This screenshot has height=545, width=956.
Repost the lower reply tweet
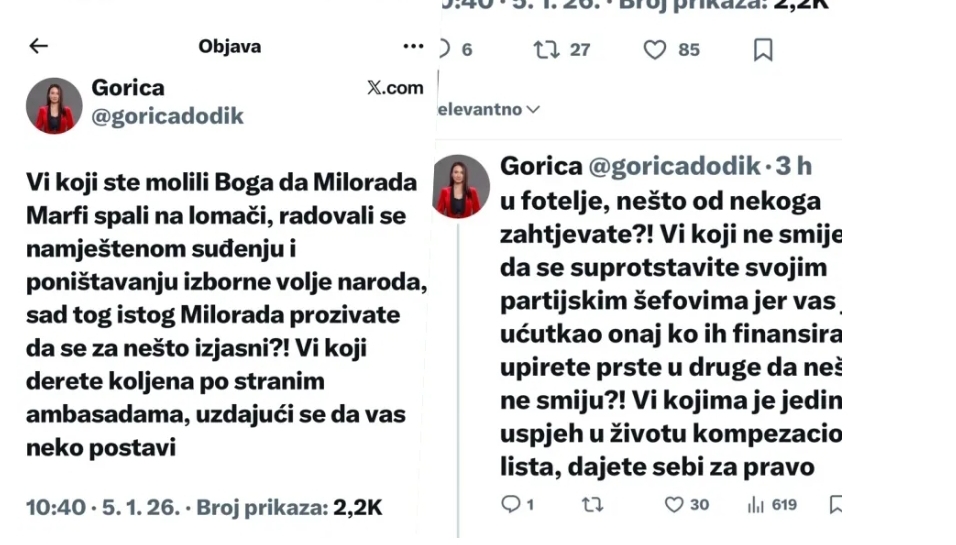(592, 505)
